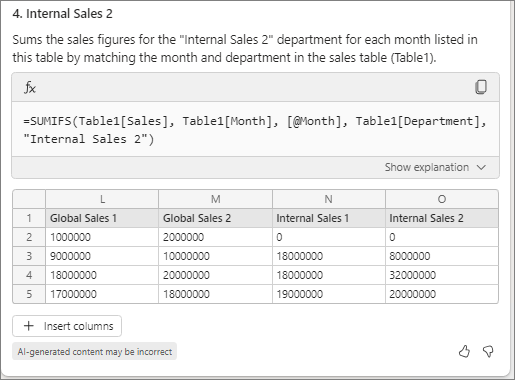Click the Global Sales 2 header cell
The image size is (515, 380).
215,218
